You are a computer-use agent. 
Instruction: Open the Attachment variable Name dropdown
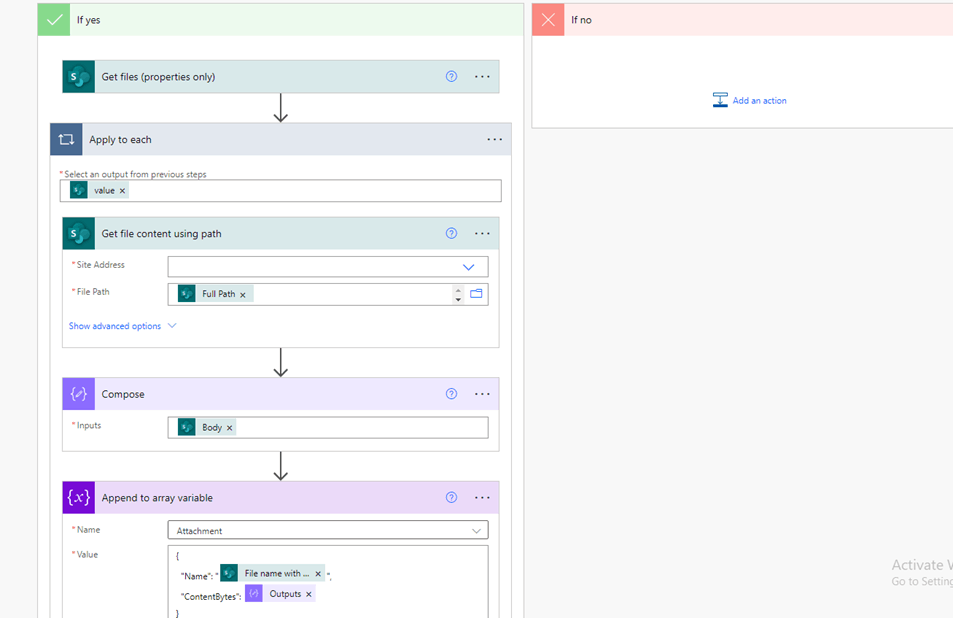pos(474,530)
